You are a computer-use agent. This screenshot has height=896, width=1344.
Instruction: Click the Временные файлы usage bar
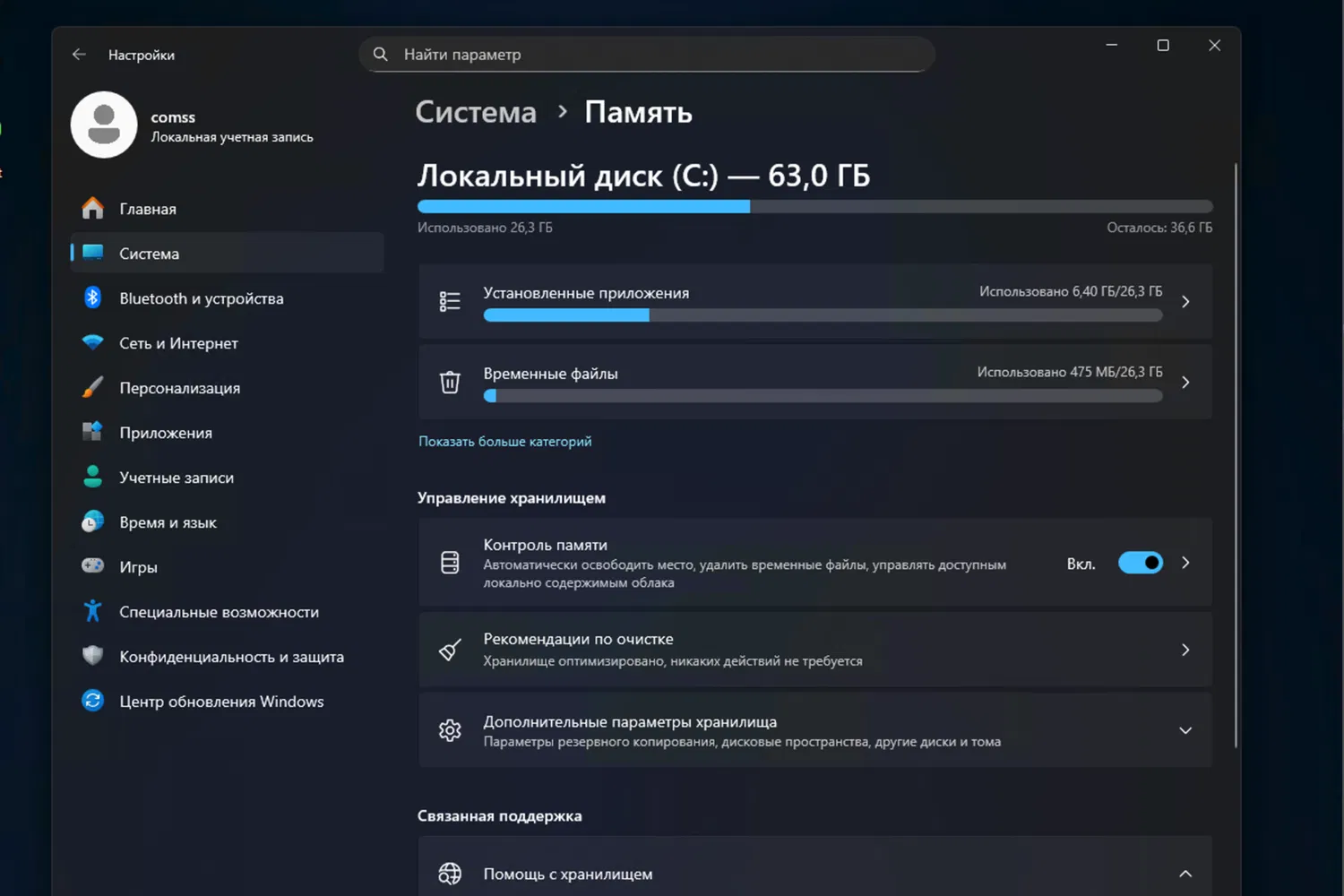823,396
